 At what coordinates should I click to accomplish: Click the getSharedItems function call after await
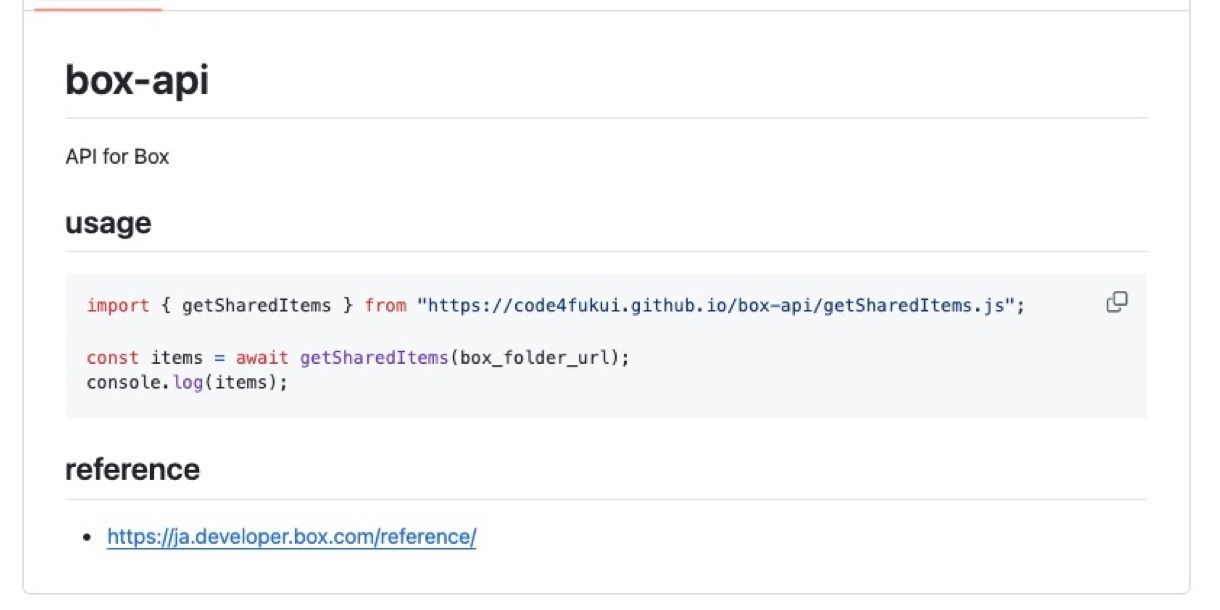tap(373, 358)
